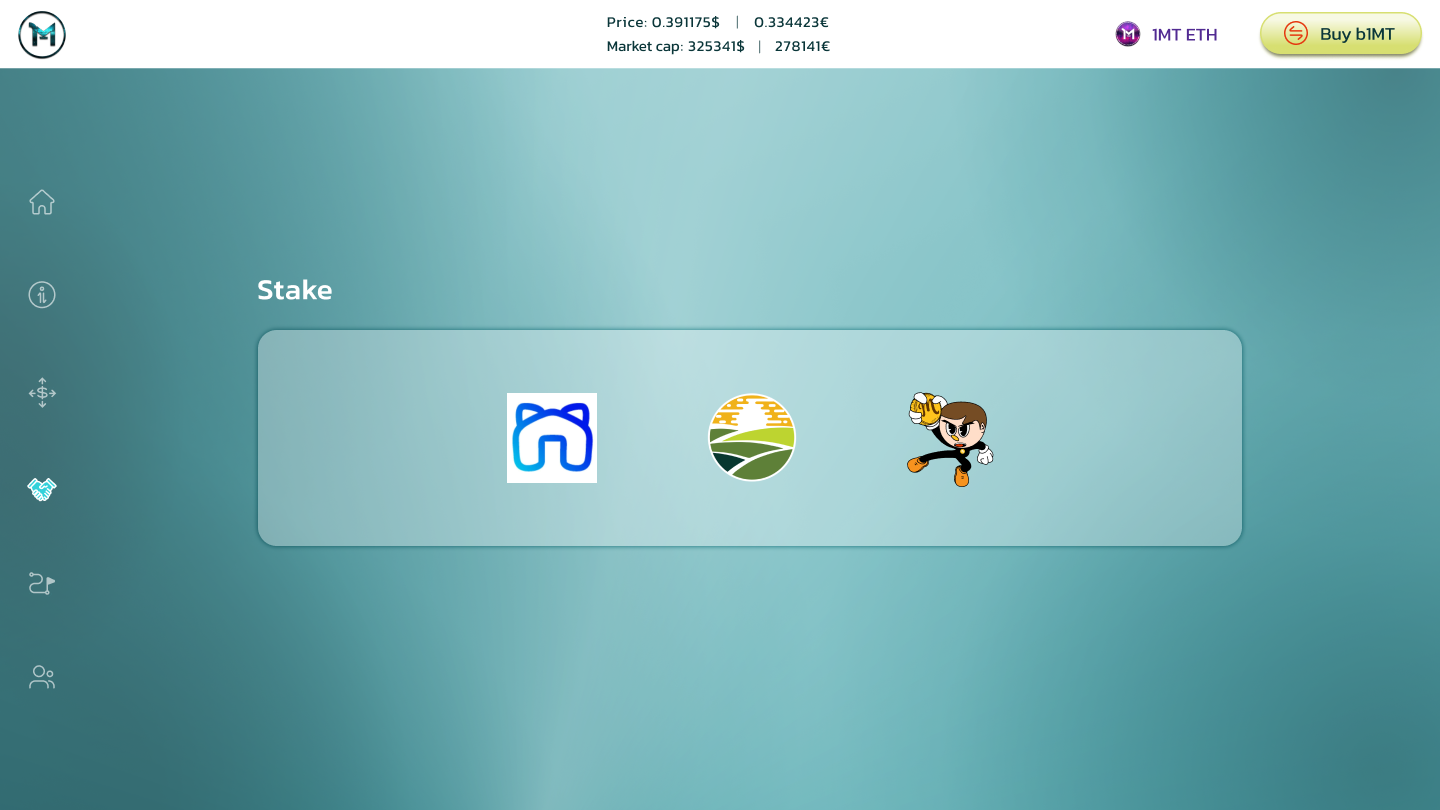Open the 1MT logo in top-left corner

coord(42,35)
